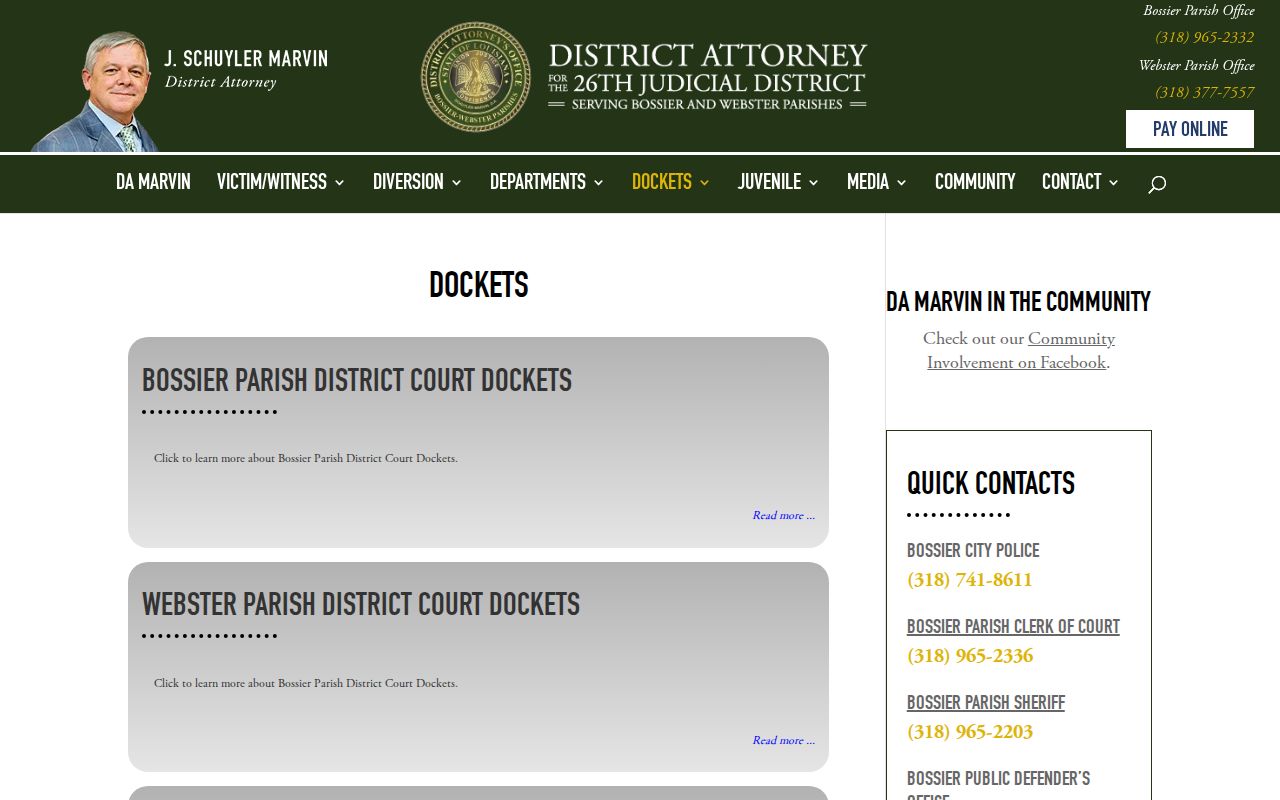Call Bossier Parish Office number (318) 965-2332
The image size is (1280, 800).
click(x=1204, y=38)
